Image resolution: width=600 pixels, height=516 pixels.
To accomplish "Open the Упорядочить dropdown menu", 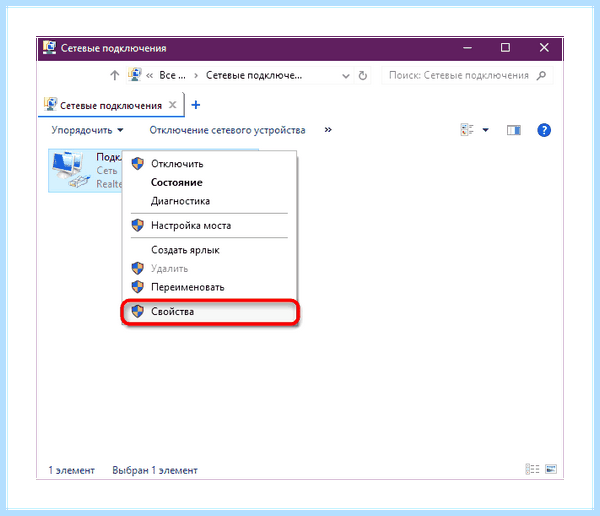I will coord(87,130).
